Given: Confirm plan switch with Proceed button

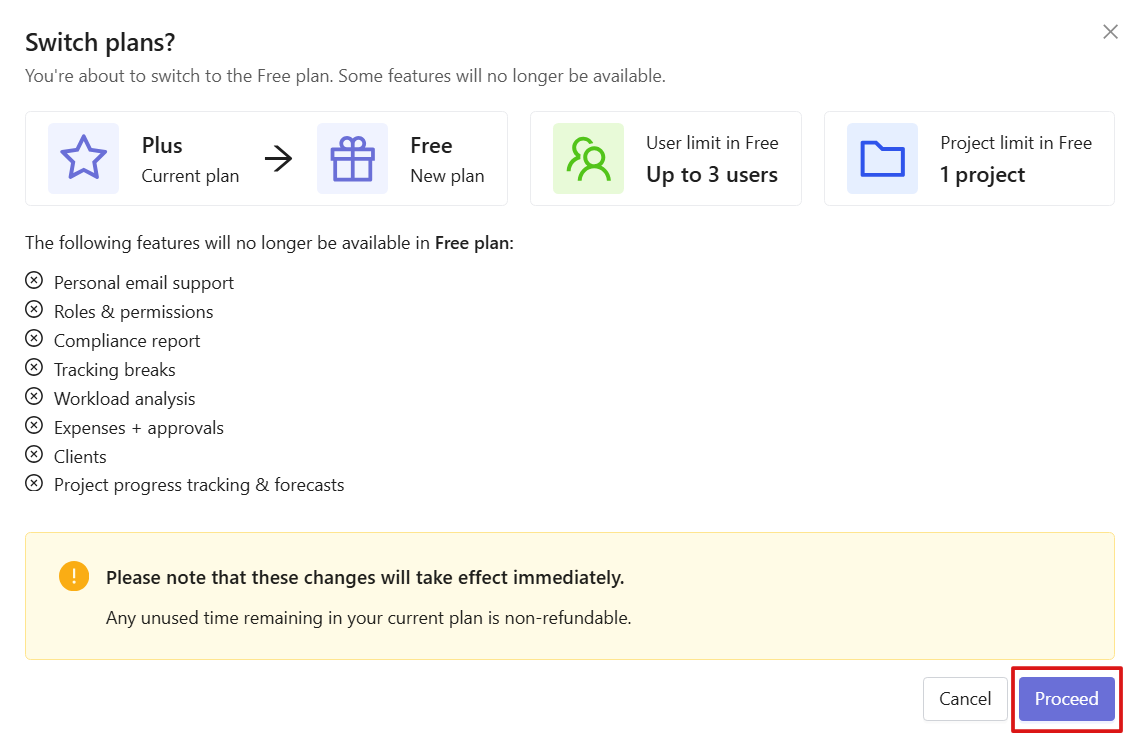Looking at the screenshot, I should 1066,699.
